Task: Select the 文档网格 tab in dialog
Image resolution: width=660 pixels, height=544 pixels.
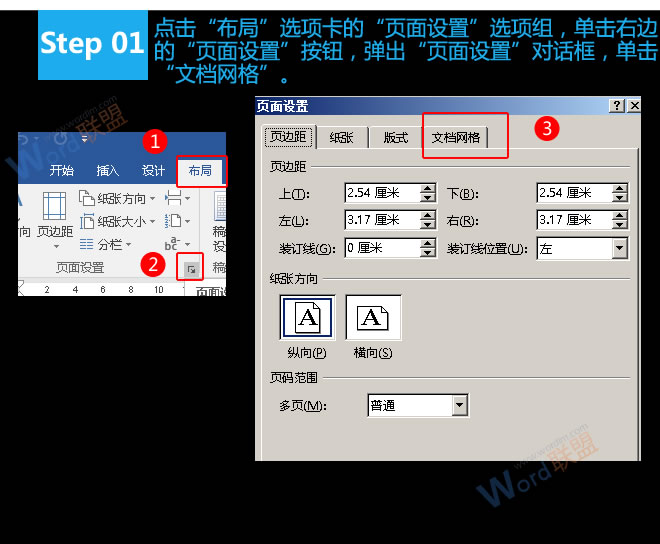Action: pyautogui.click(x=455, y=137)
